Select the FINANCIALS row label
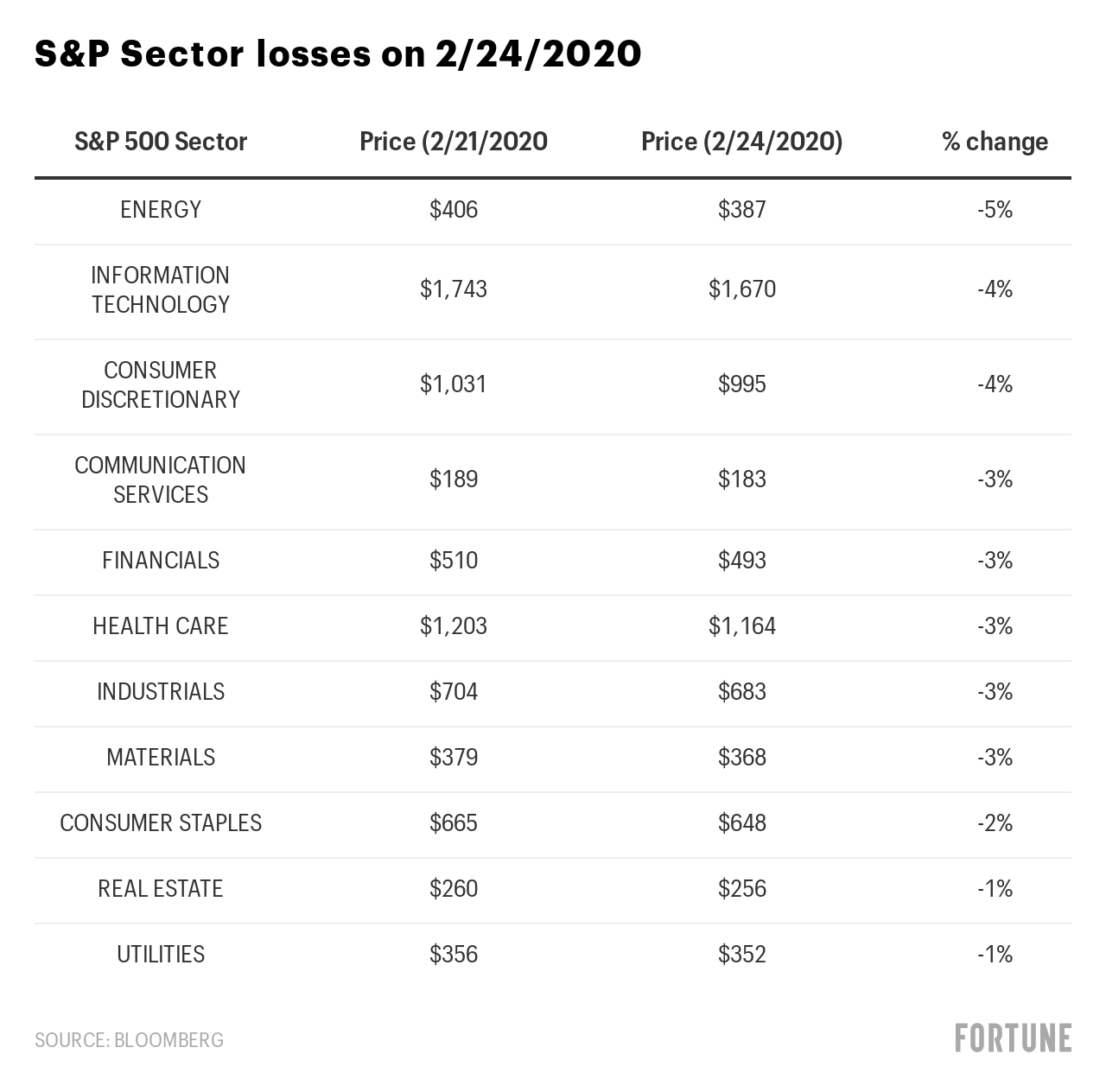This screenshot has height=1092, width=1106. (x=161, y=561)
